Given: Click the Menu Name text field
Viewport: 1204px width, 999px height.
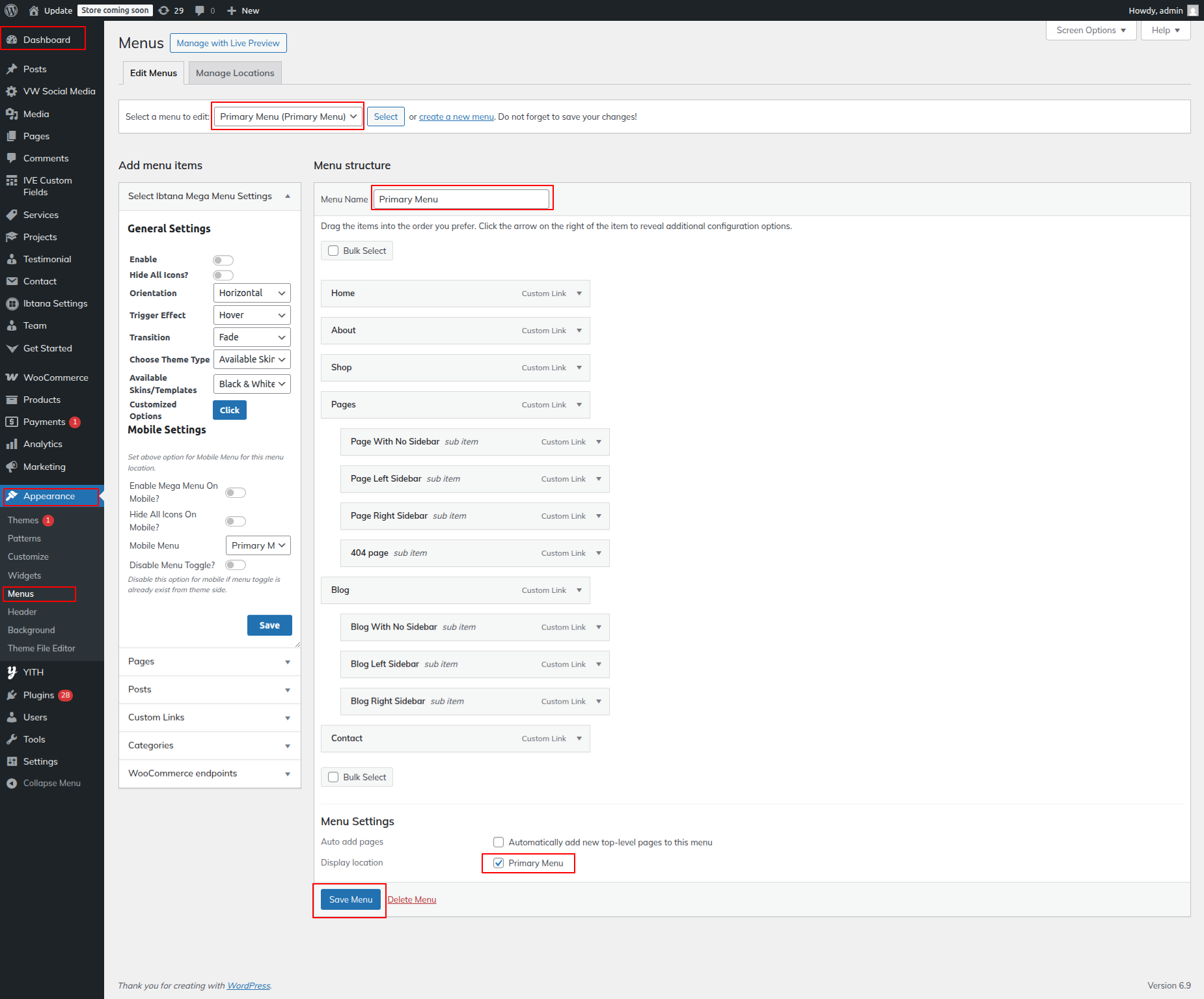Looking at the screenshot, I should tap(461, 199).
